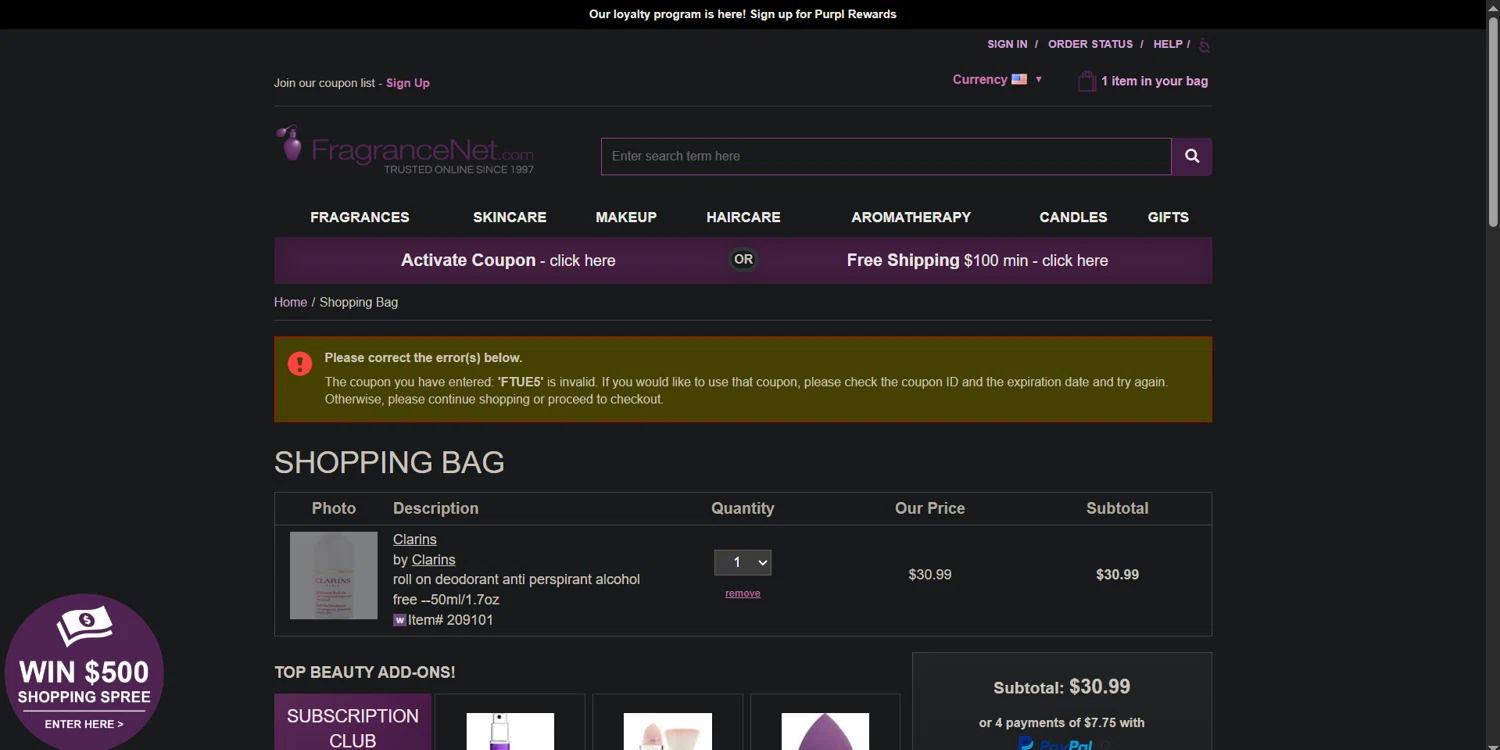Focus the 'Enter search term here' field
The image size is (1500, 750).
886,156
